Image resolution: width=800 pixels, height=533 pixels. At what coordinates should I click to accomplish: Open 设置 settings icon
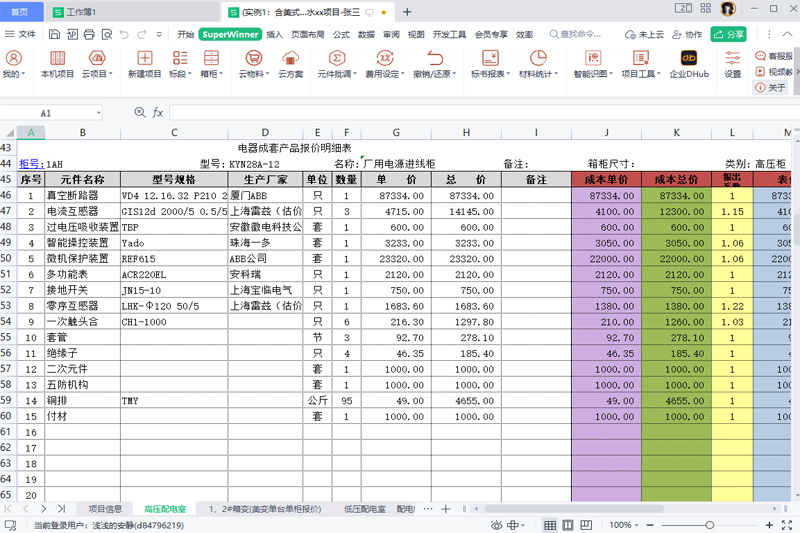733,64
